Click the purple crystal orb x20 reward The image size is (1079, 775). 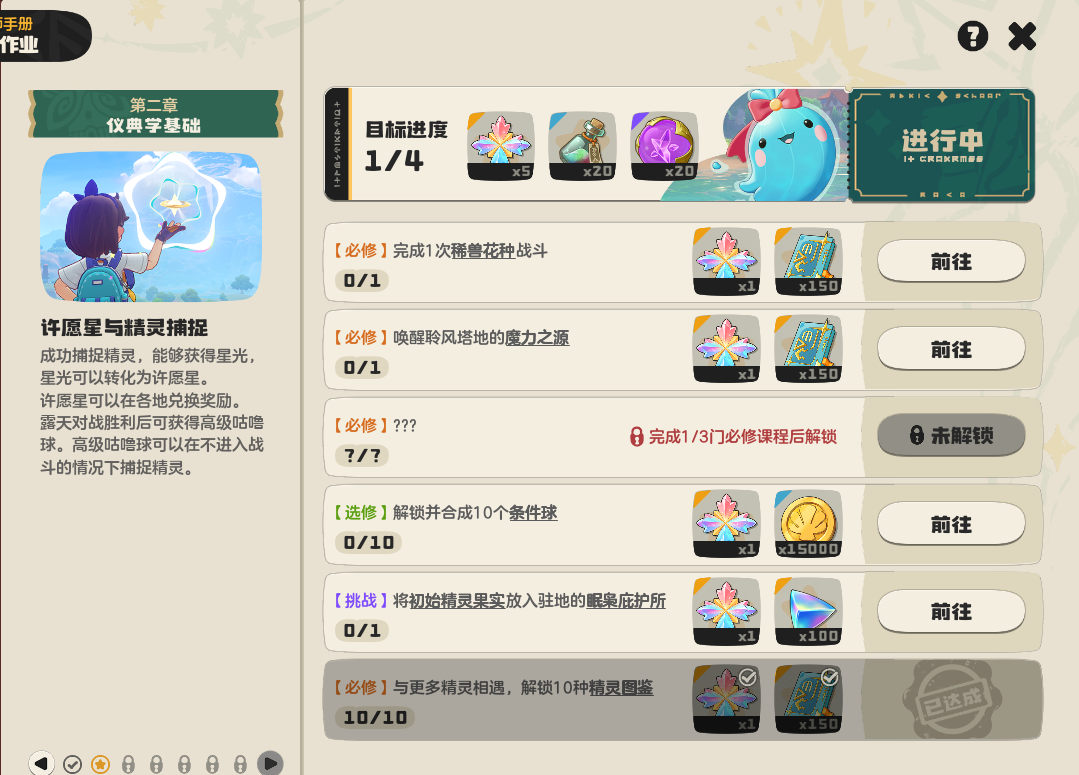[664, 146]
